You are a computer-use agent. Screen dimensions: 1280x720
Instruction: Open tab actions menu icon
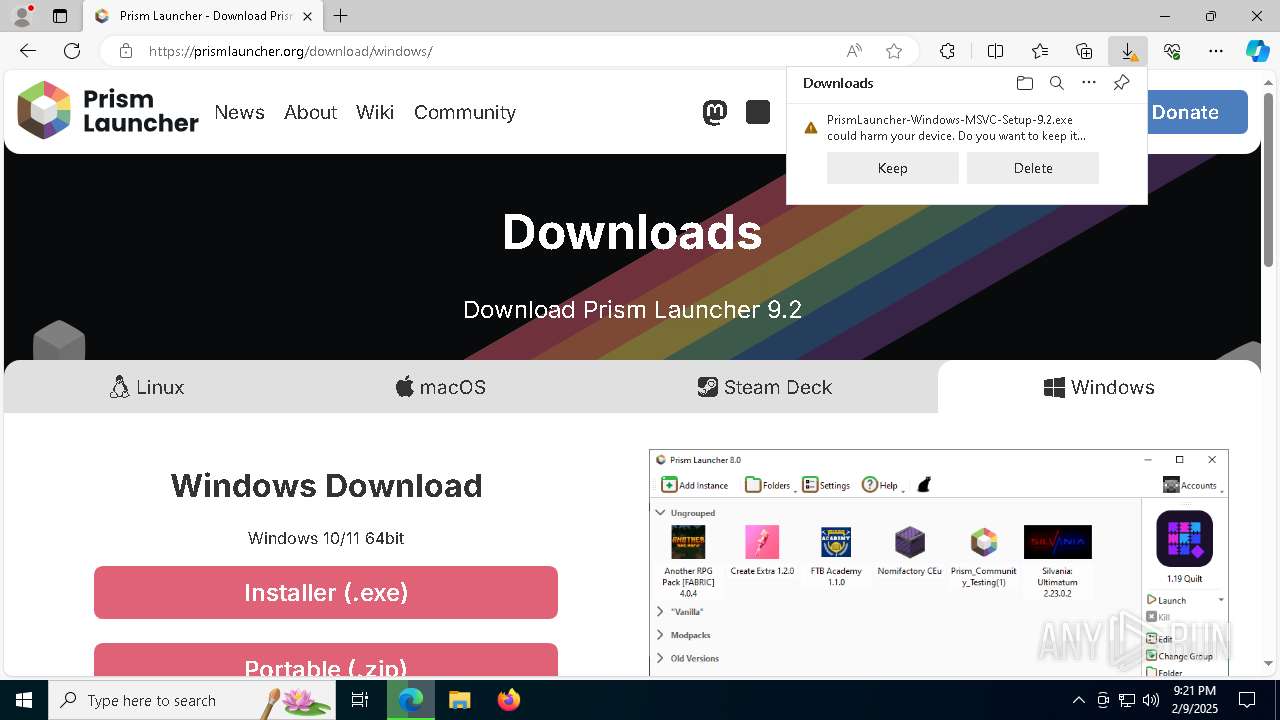[x=60, y=16]
